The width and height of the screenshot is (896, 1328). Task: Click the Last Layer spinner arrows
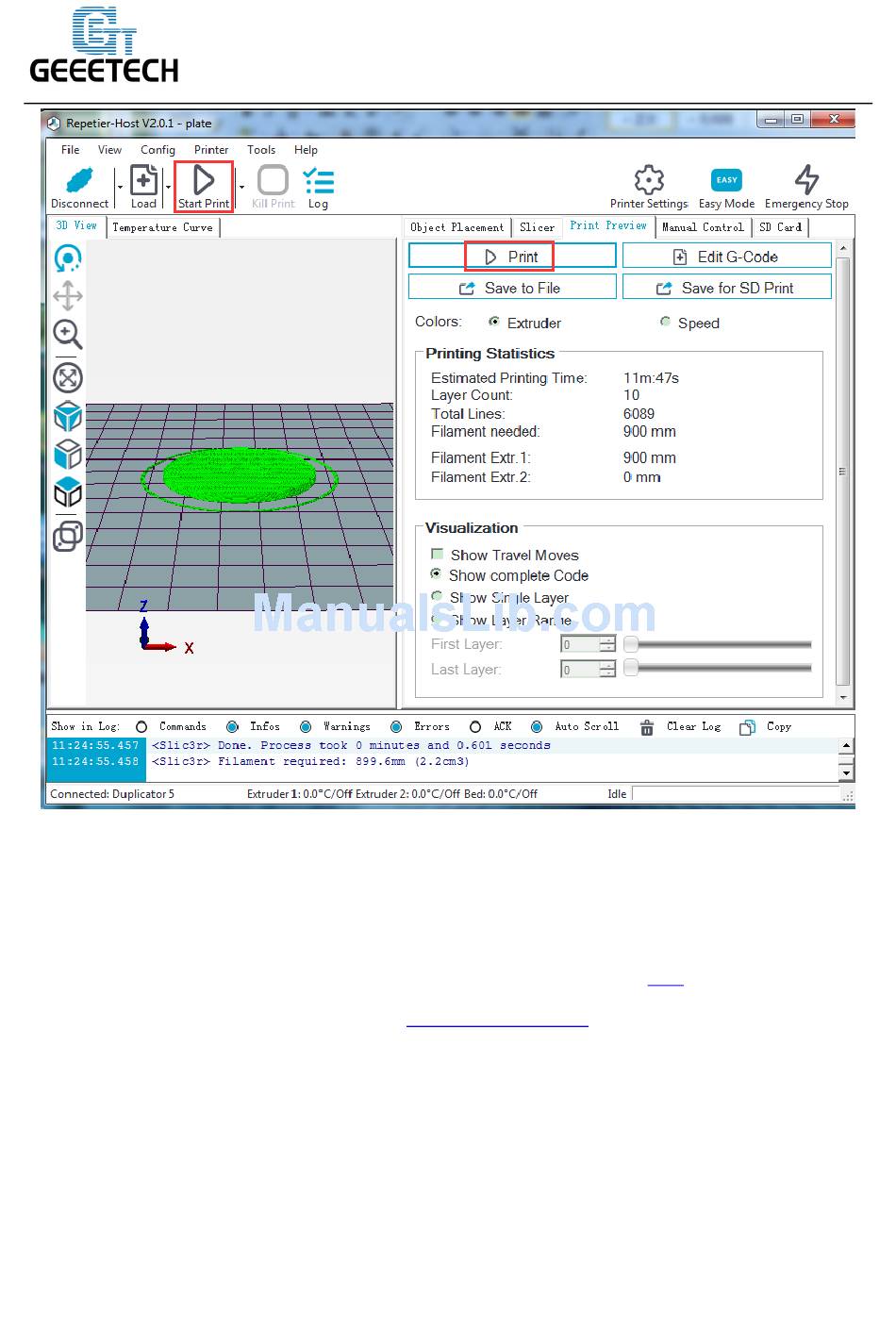(607, 669)
